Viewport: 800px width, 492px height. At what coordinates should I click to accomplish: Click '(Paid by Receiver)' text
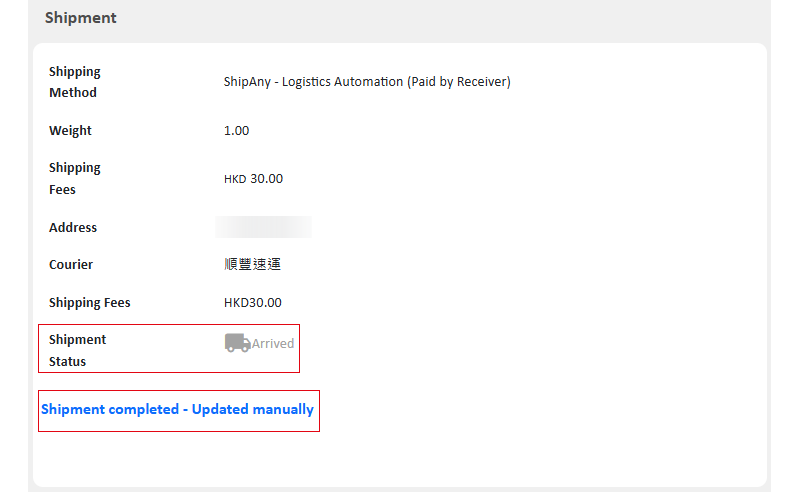(x=459, y=82)
